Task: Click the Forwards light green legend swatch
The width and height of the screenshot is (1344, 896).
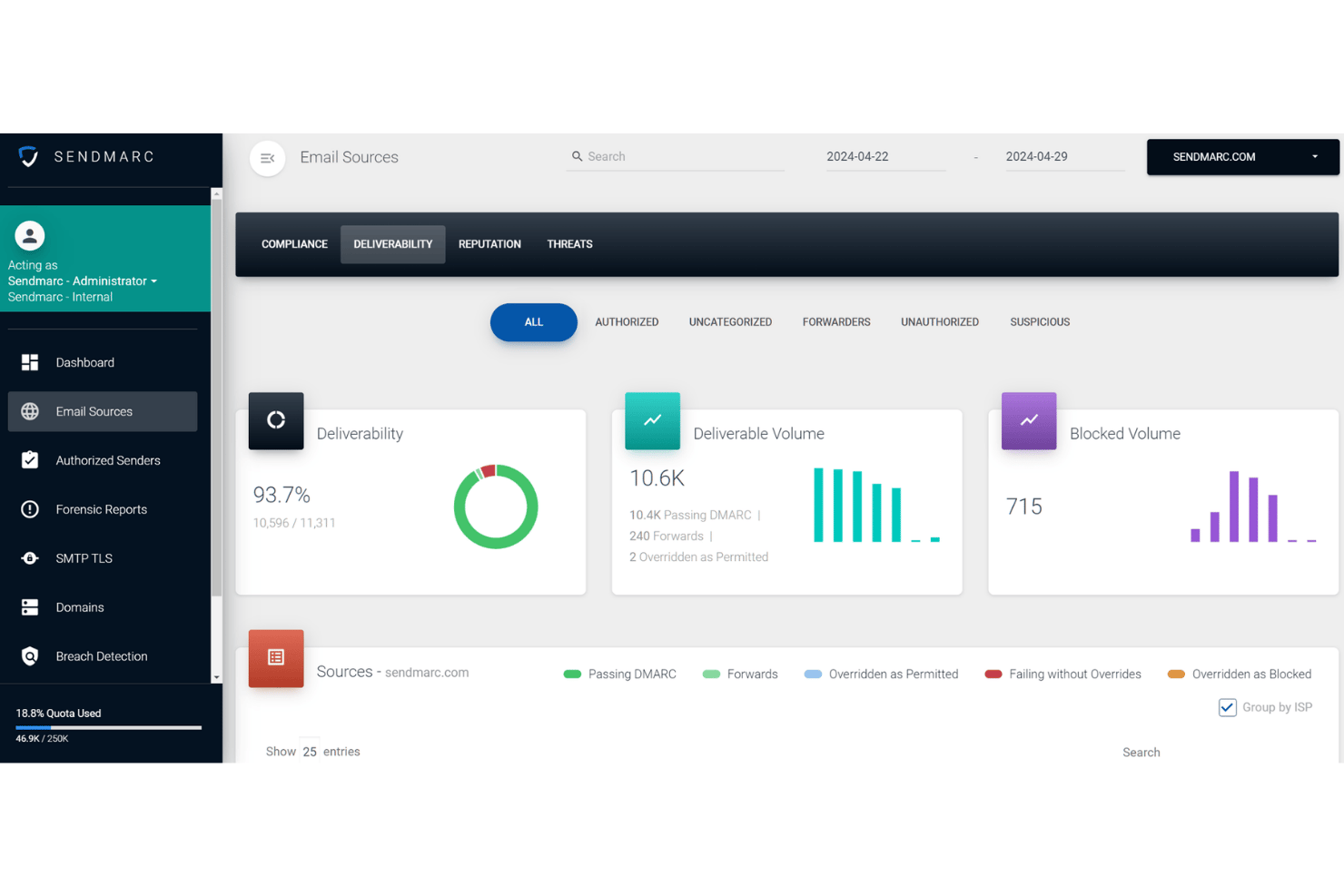Action: coord(711,674)
